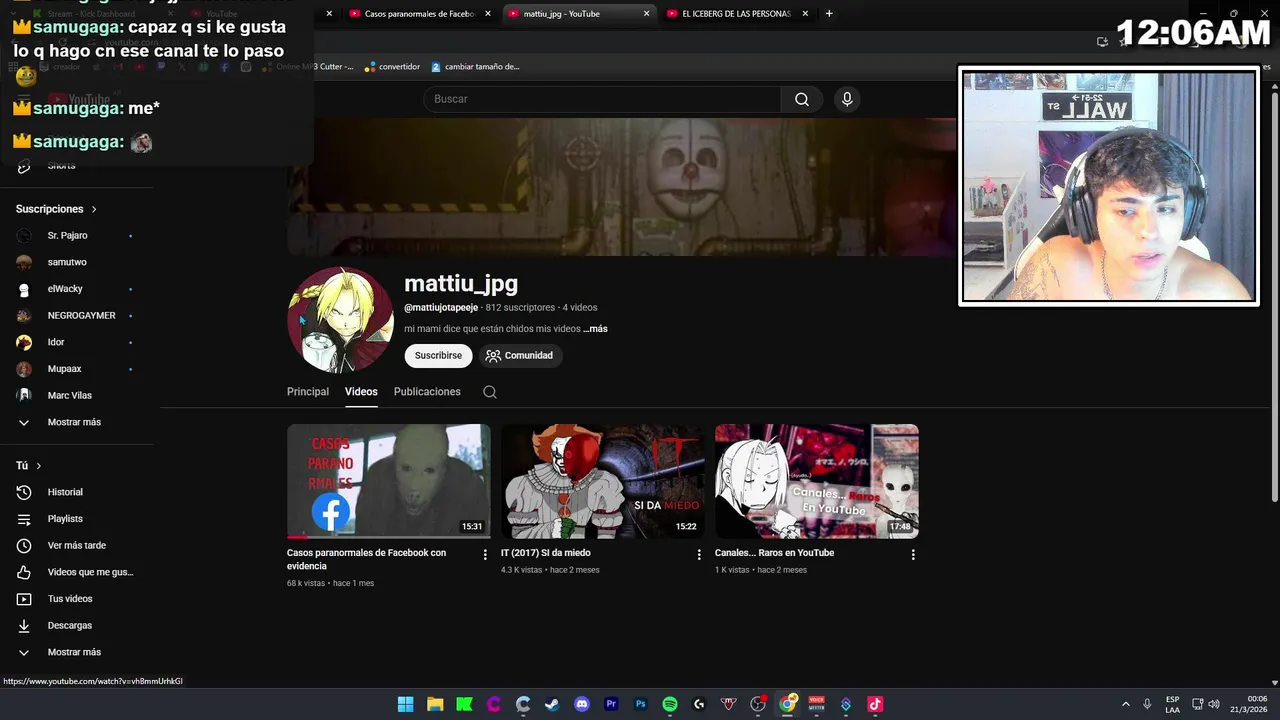Open Kick app from the taskbar

[x=464, y=704]
